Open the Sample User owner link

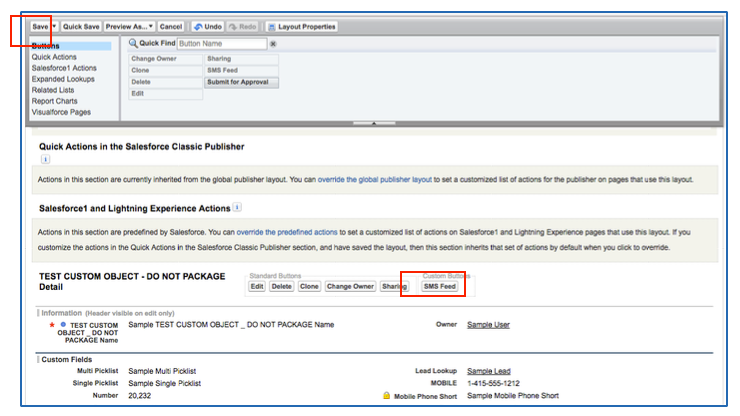point(488,325)
